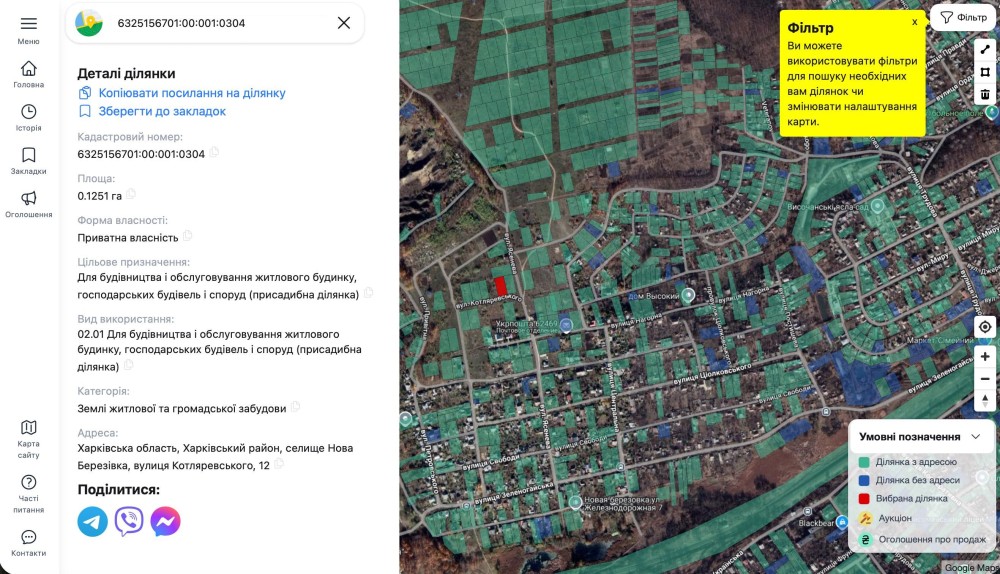Screen dimensions: 1000x574
Task: Delete map drawings with trash icon
Action: [x=985, y=94]
